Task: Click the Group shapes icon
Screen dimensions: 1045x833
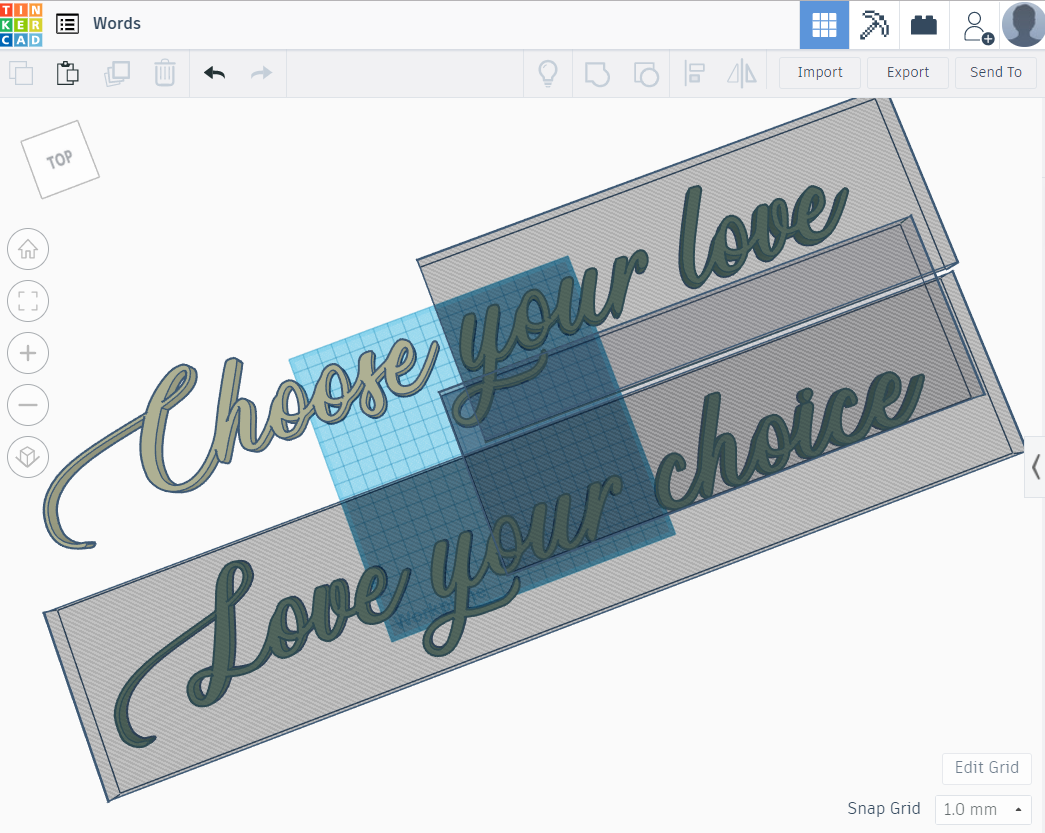Action: [596, 73]
